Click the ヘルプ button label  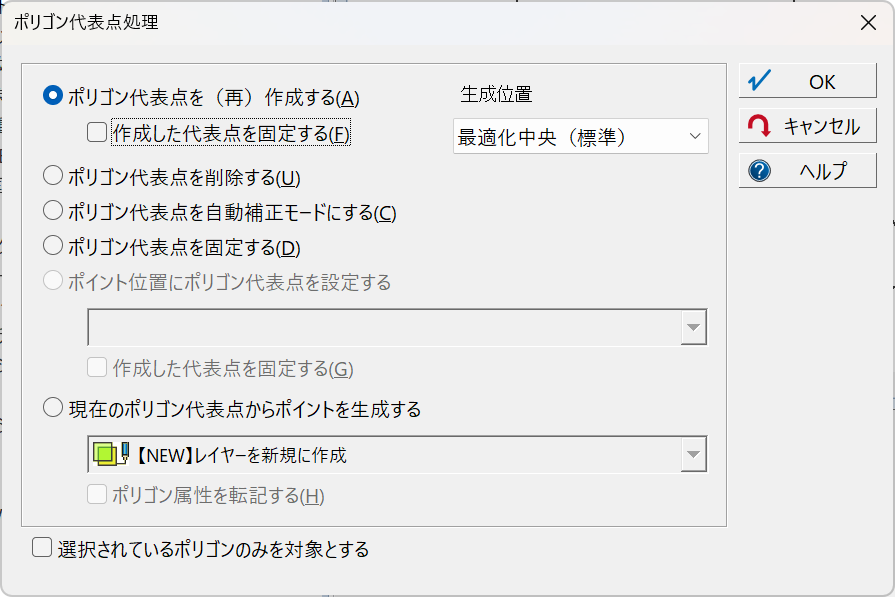[x=823, y=171]
